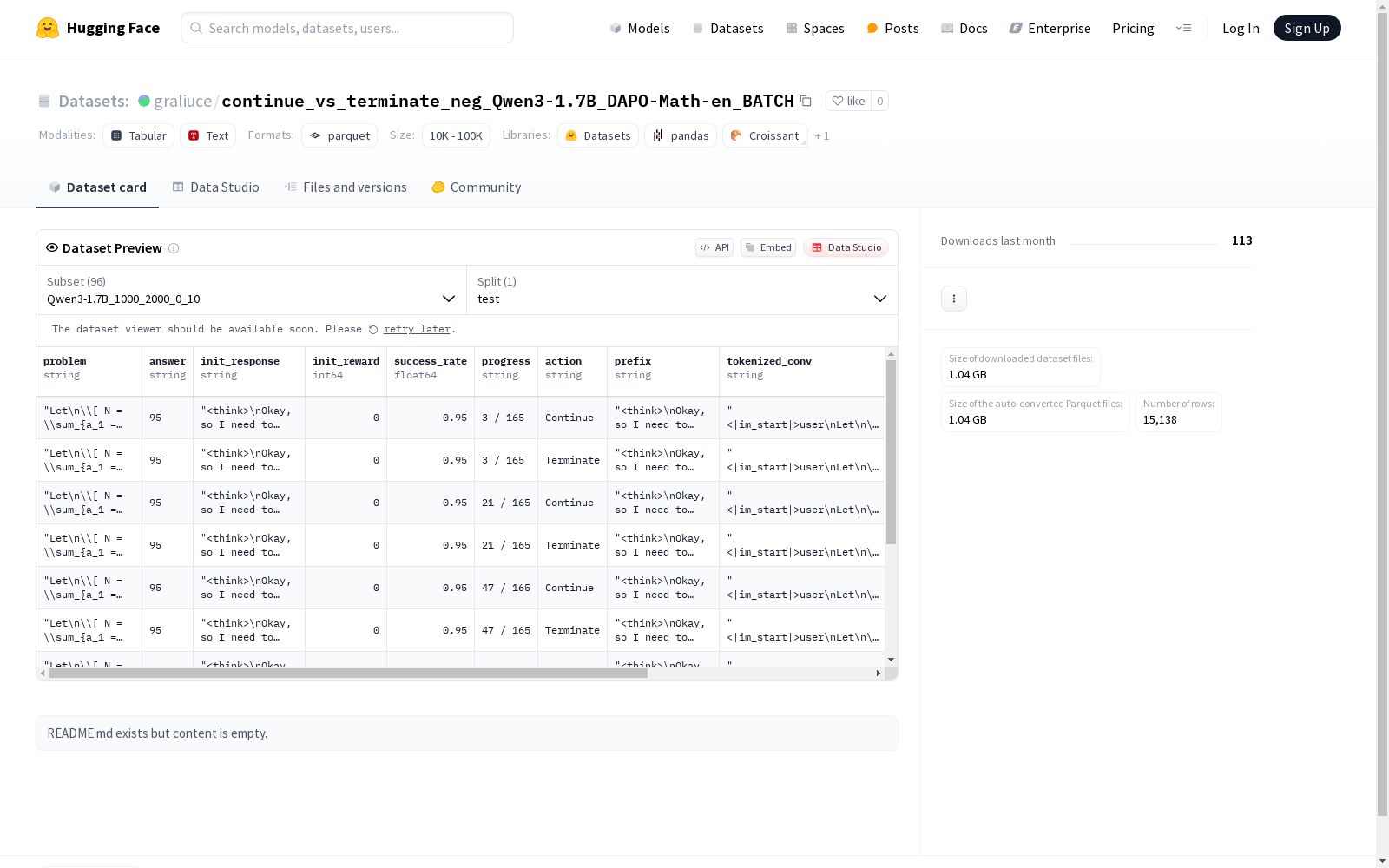Click the '21 / 165' Continue row progress cell
The width and height of the screenshot is (1389, 868).
506,503
